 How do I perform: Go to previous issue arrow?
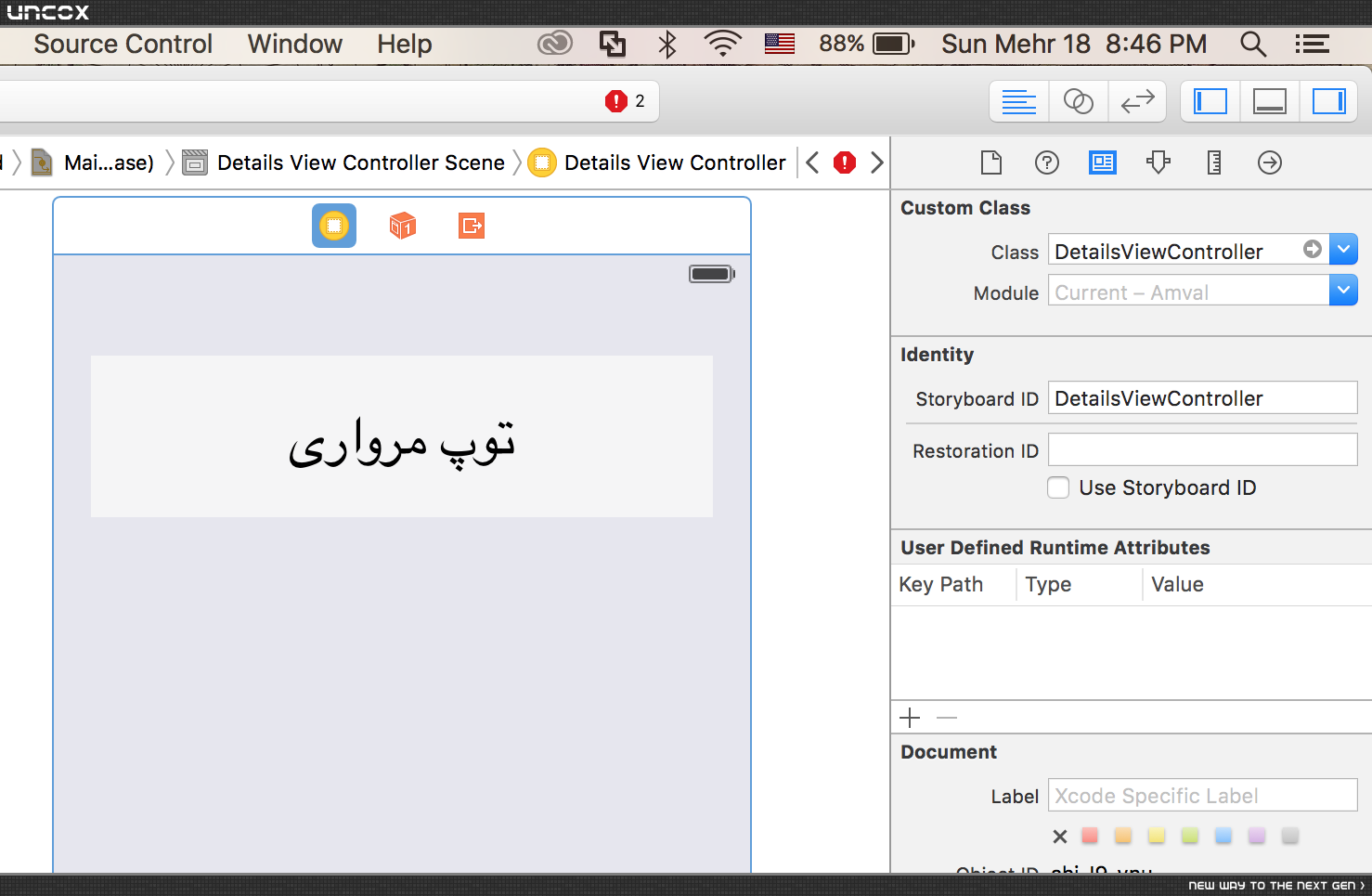click(812, 163)
